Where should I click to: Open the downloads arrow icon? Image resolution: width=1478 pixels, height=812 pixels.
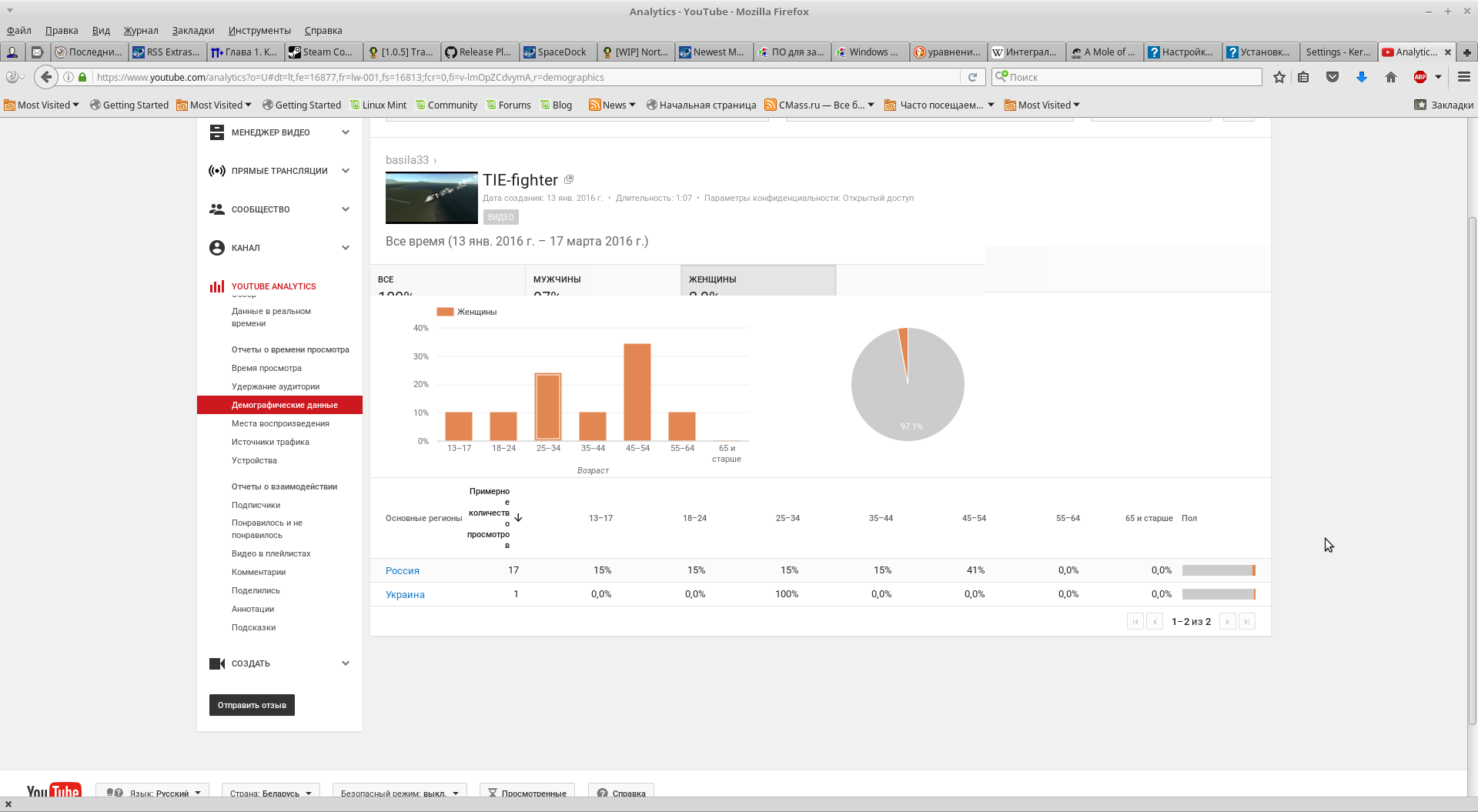click(1362, 77)
